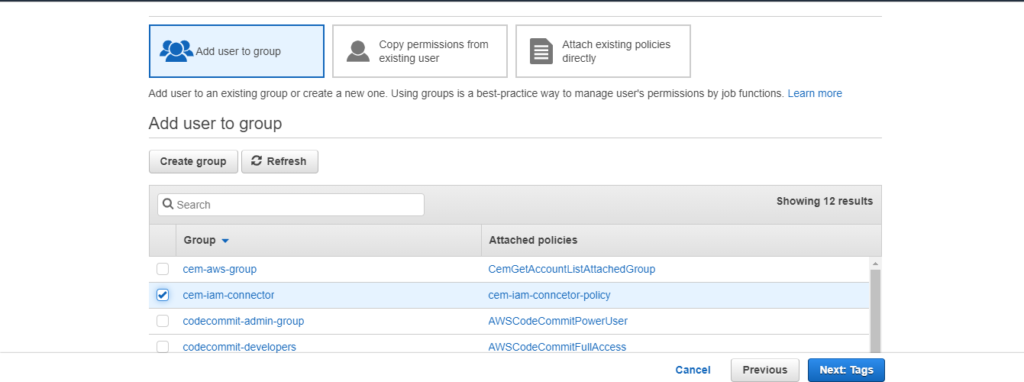Screen dimensions: 1024x382
Task: Sort by the Group column arrow
Action: (x=225, y=241)
